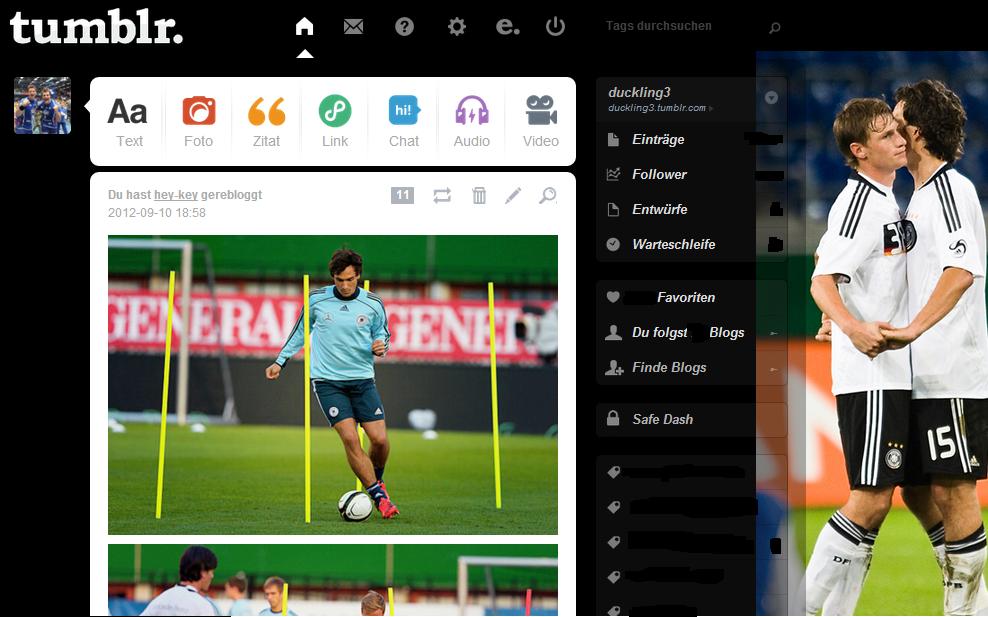Click the trash delete icon on post

pos(479,195)
